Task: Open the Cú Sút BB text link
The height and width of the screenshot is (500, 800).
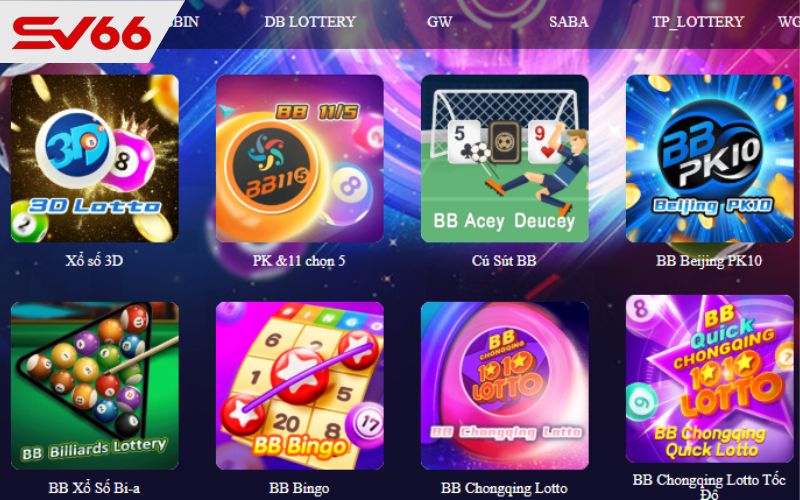Action: click(504, 261)
